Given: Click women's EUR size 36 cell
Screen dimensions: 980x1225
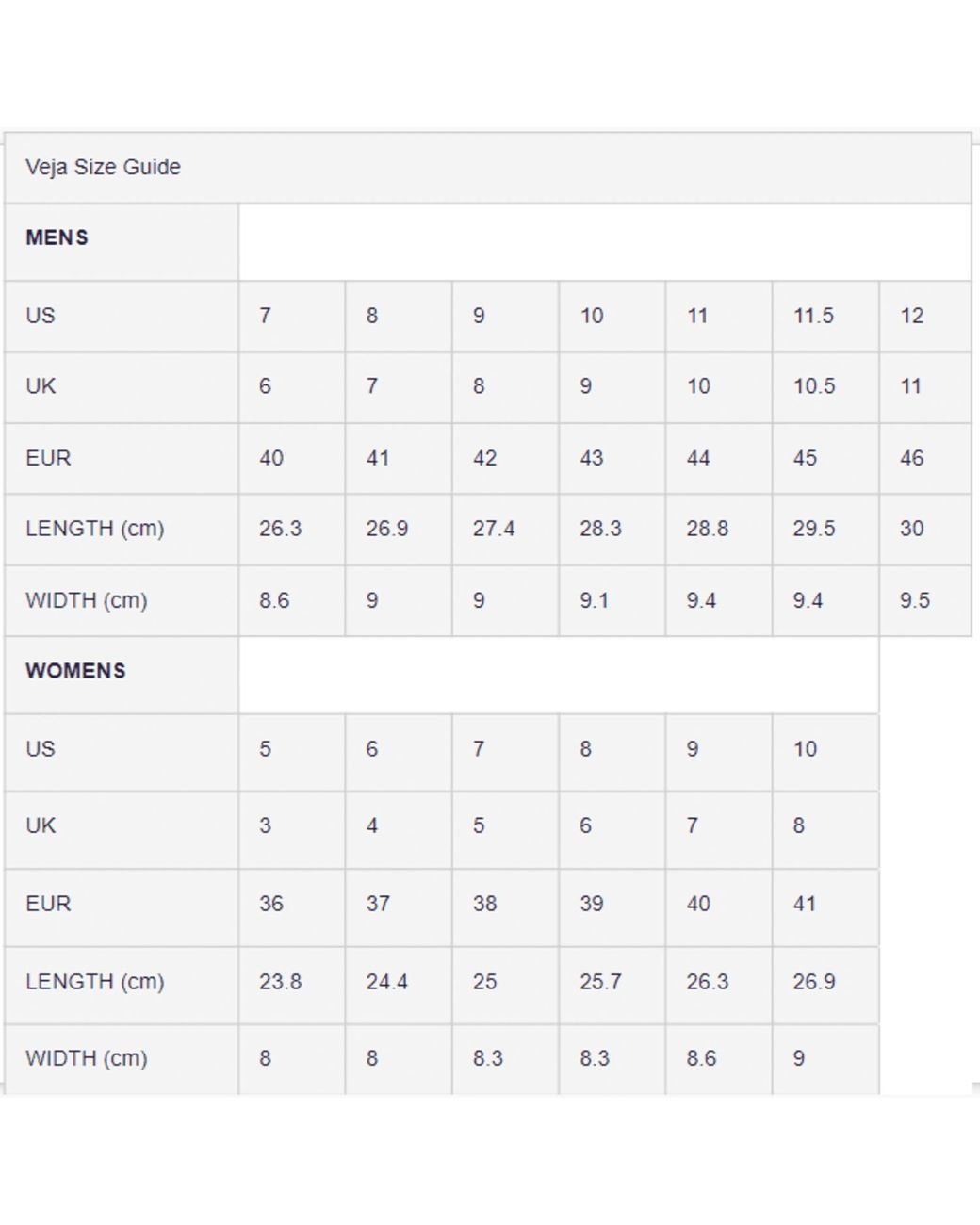Looking at the screenshot, I should point(291,904).
